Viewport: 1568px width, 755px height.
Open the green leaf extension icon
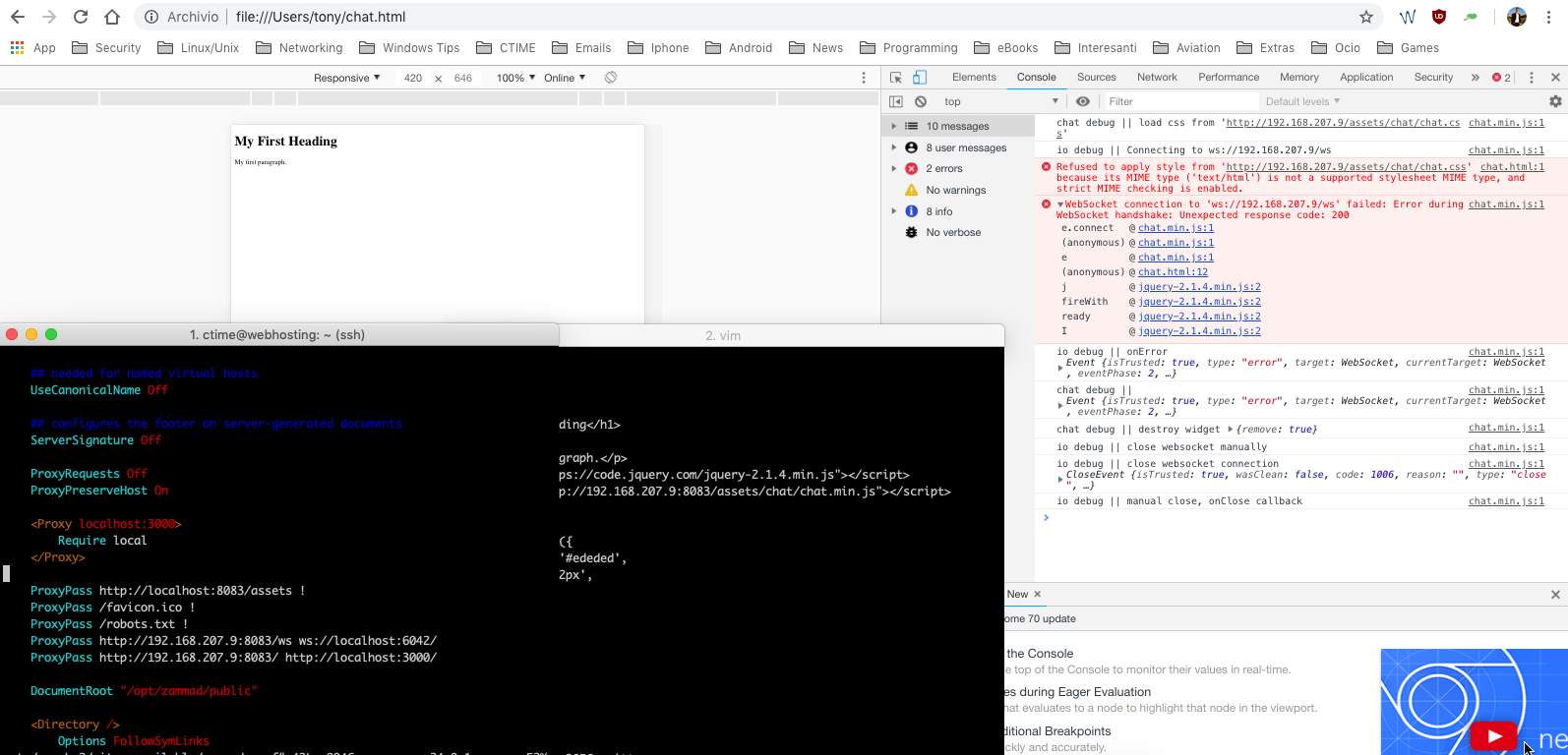1471,17
